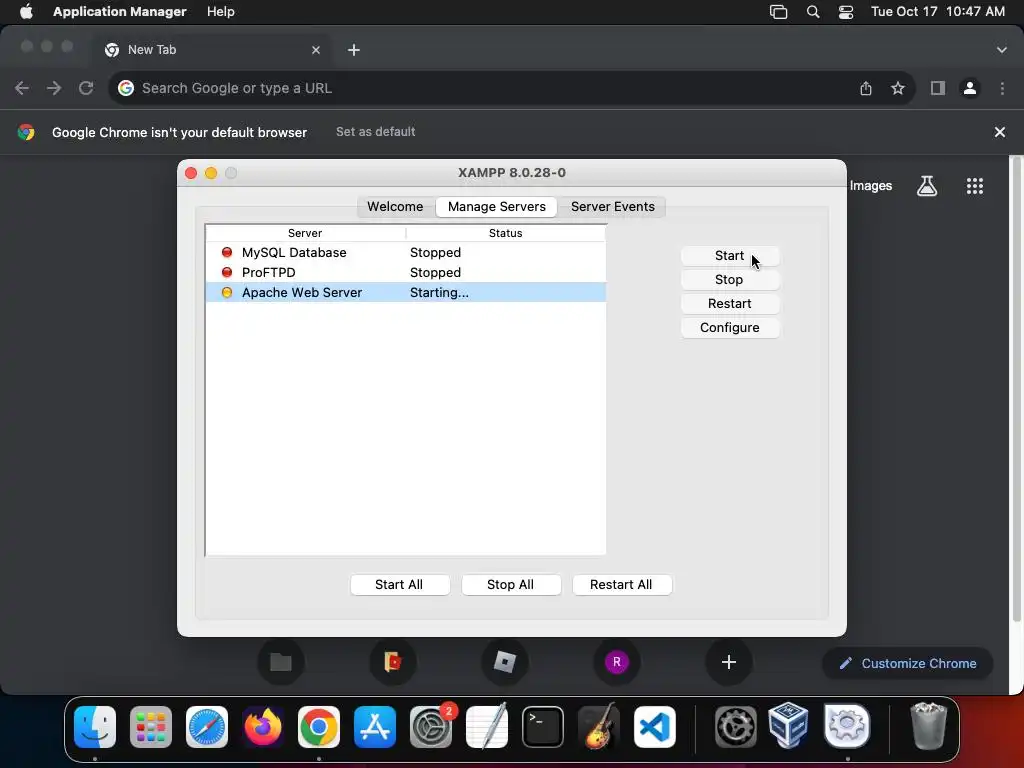Select the ProFTPD server row
The width and height of the screenshot is (1024, 768).
pyautogui.click(x=406, y=273)
